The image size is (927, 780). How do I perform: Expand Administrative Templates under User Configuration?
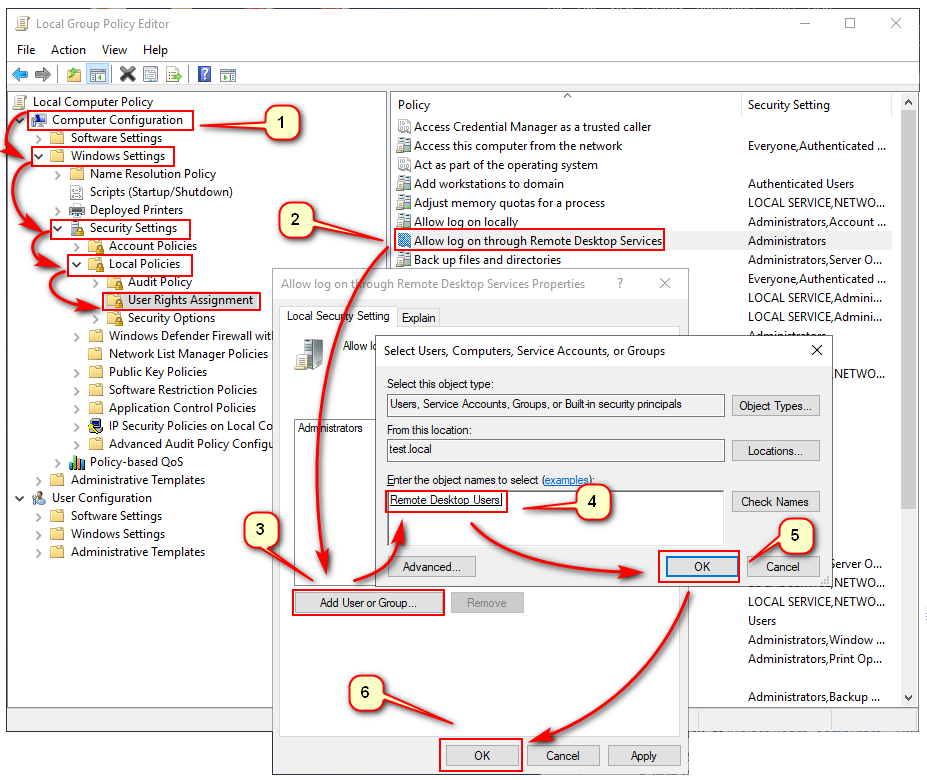[40, 552]
